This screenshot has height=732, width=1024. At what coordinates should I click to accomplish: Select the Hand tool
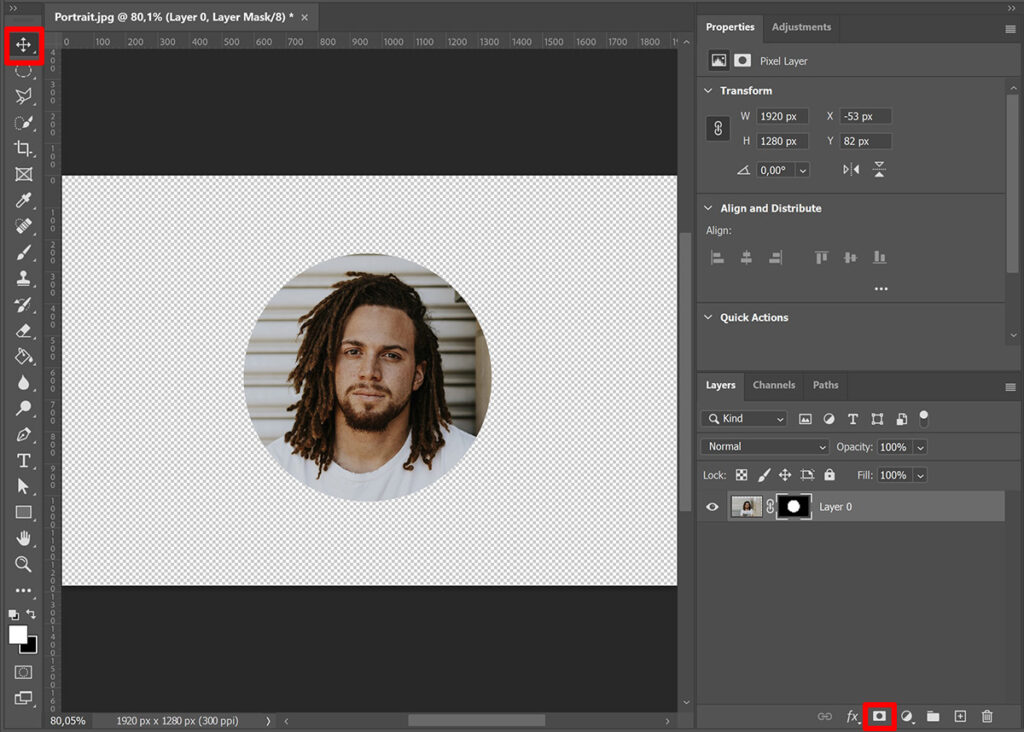(24, 538)
